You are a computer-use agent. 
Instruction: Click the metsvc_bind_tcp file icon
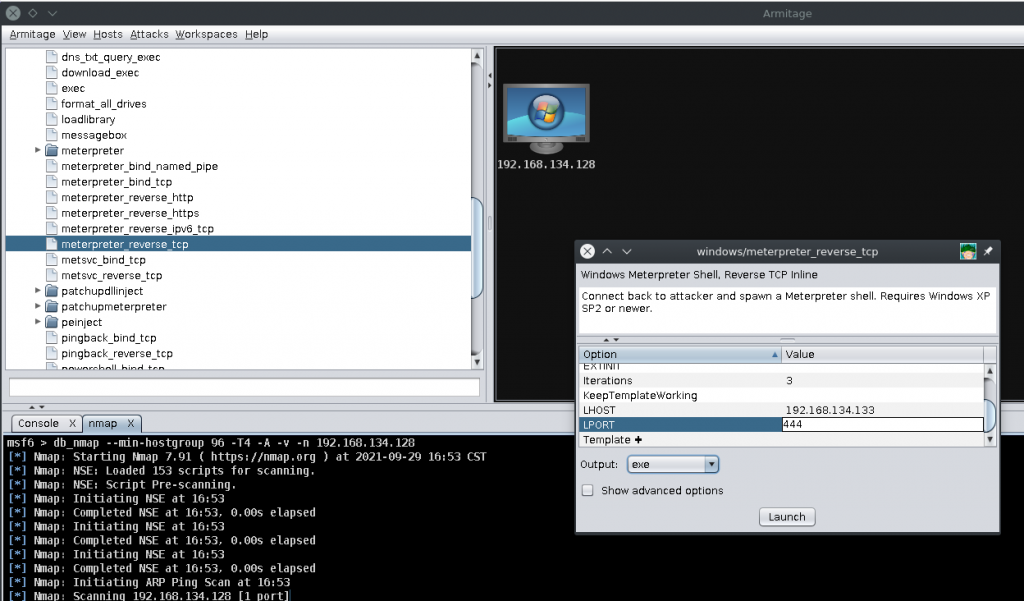click(x=52, y=260)
